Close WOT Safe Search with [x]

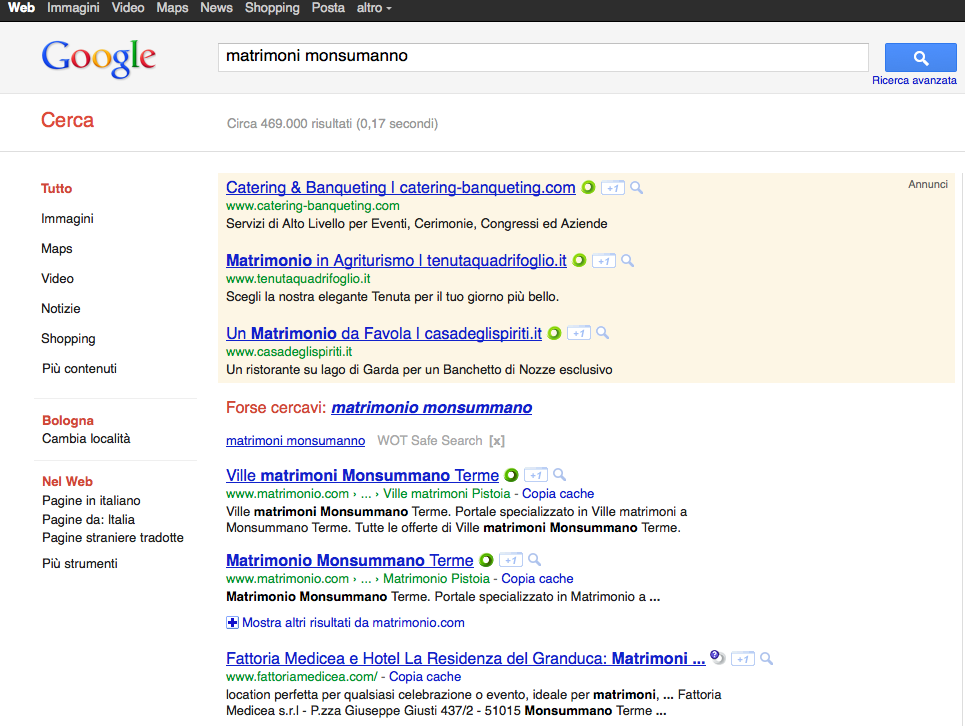click(x=497, y=441)
